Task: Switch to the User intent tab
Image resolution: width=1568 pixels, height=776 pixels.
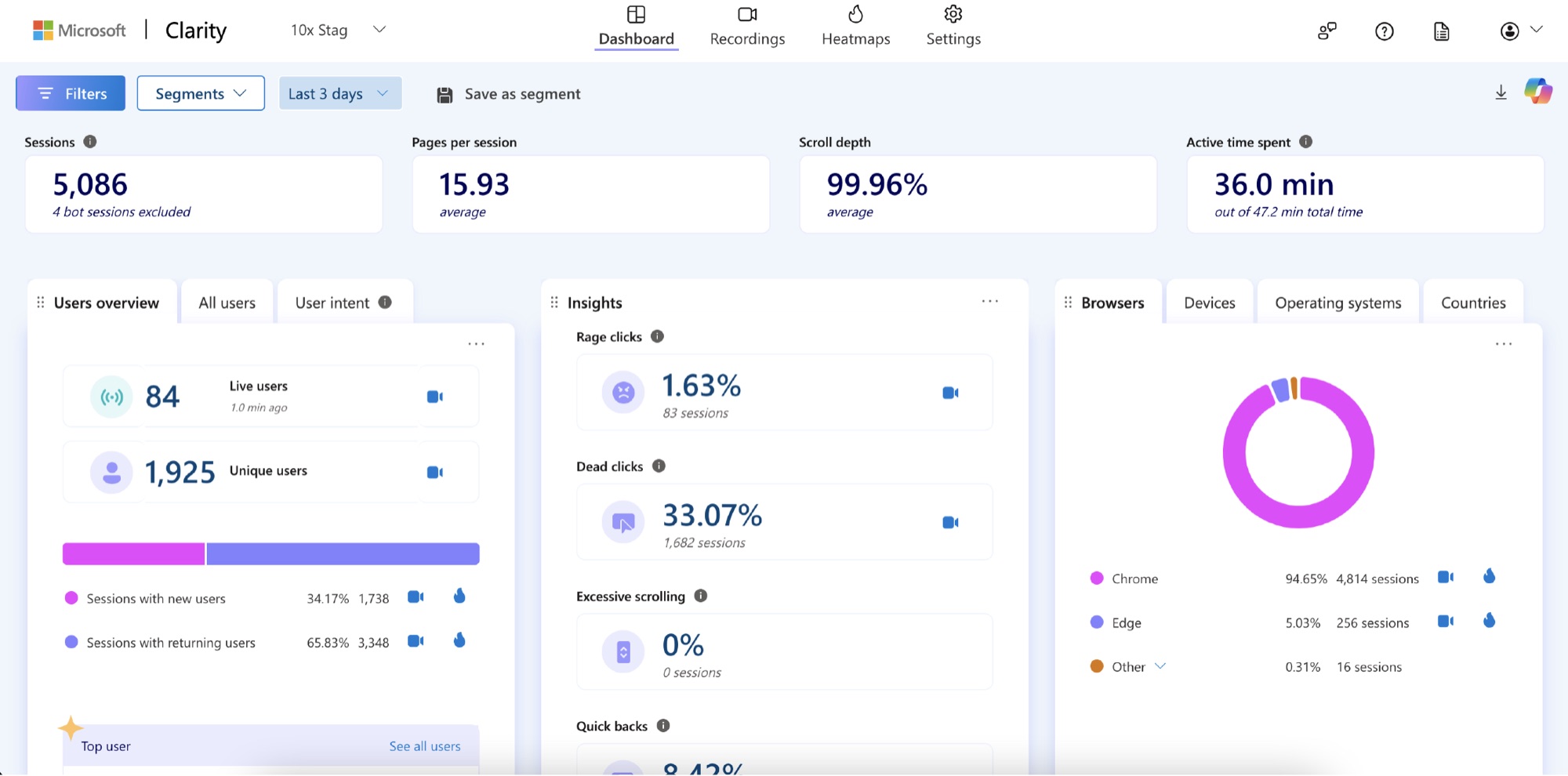Action: [x=345, y=303]
